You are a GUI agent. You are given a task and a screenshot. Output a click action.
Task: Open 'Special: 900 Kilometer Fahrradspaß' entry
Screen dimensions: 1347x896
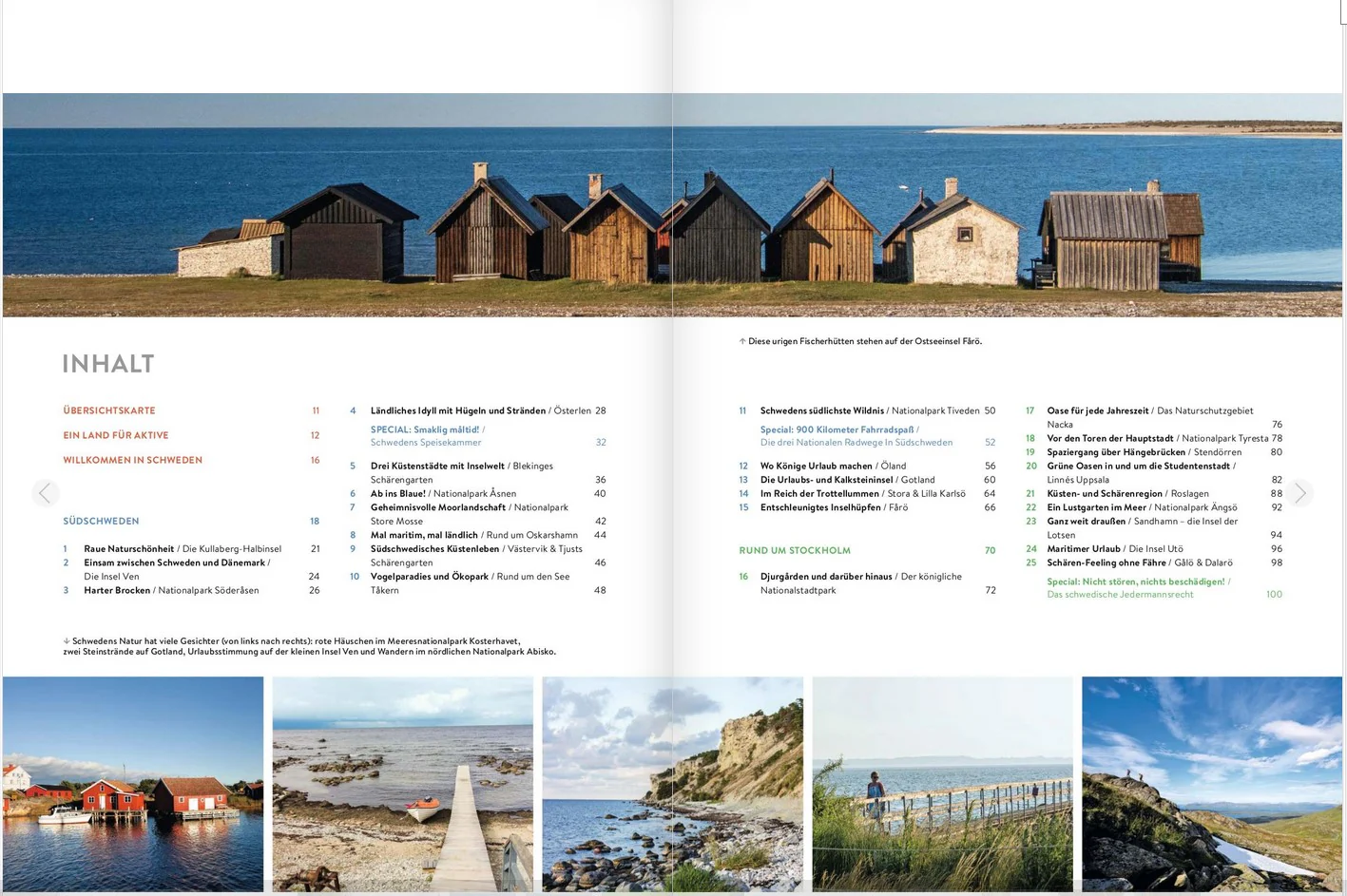[x=837, y=429]
